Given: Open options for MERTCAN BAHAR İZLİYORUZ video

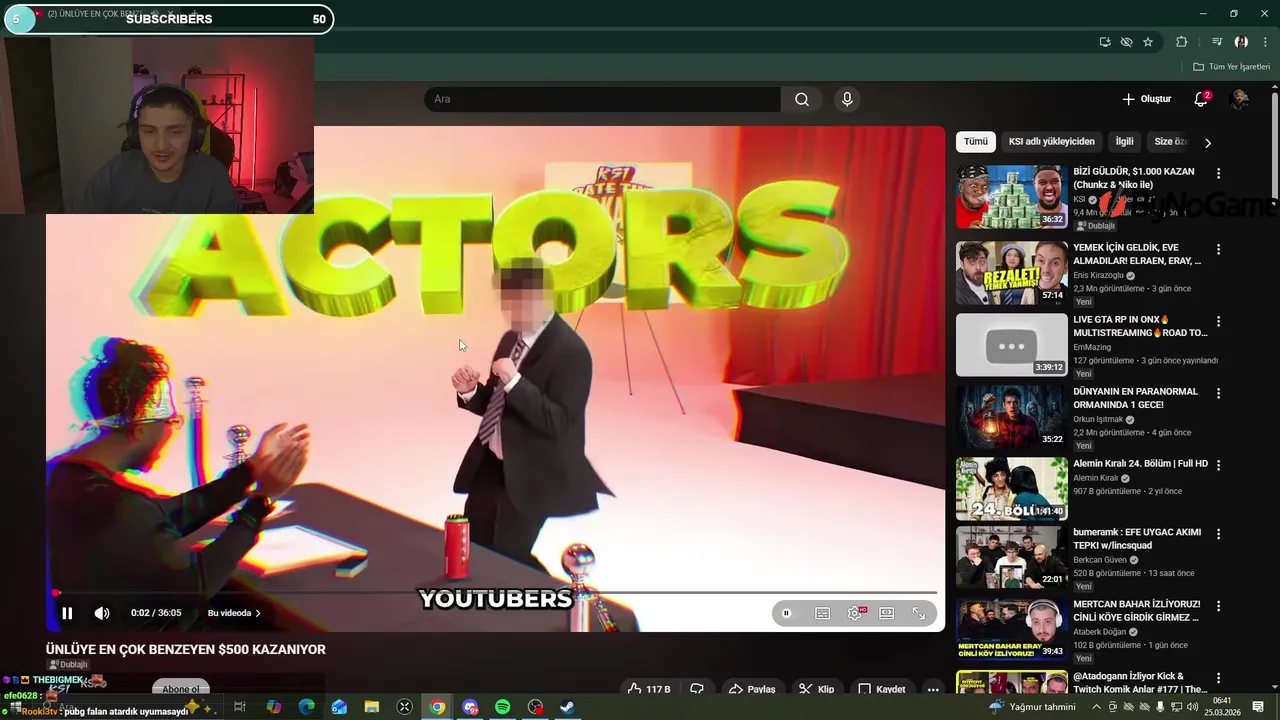Looking at the screenshot, I should (1218, 606).
